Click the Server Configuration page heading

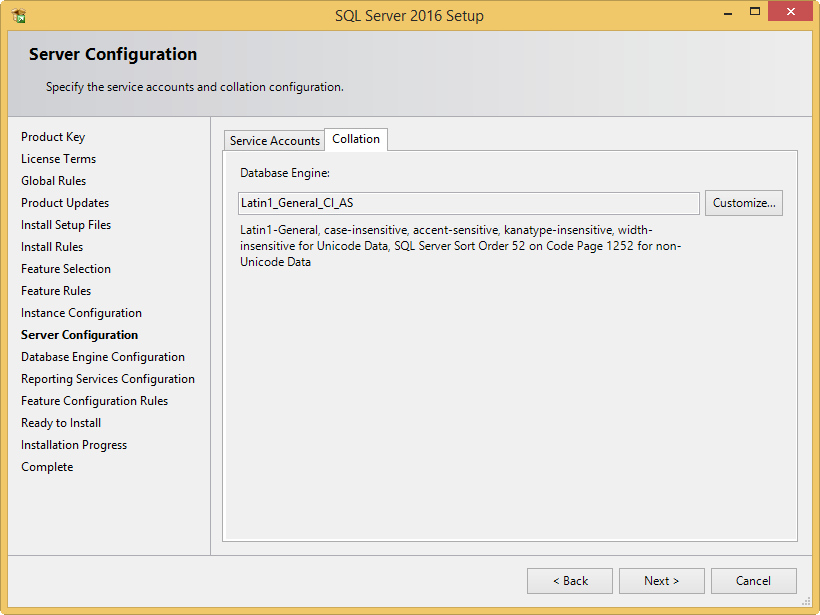(x=113, y=54)
